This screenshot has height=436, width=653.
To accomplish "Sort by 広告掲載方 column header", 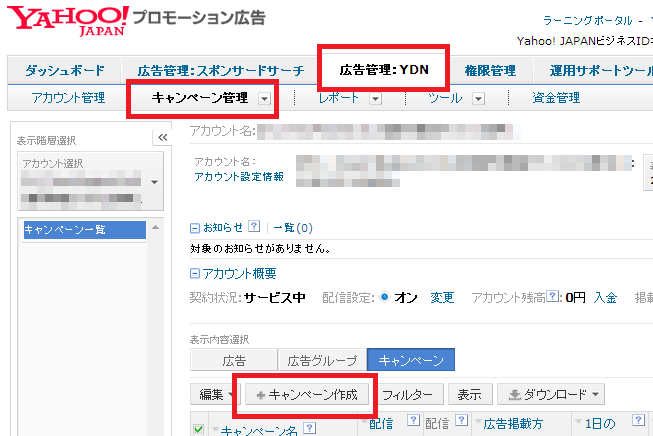I will click(513, 424).
